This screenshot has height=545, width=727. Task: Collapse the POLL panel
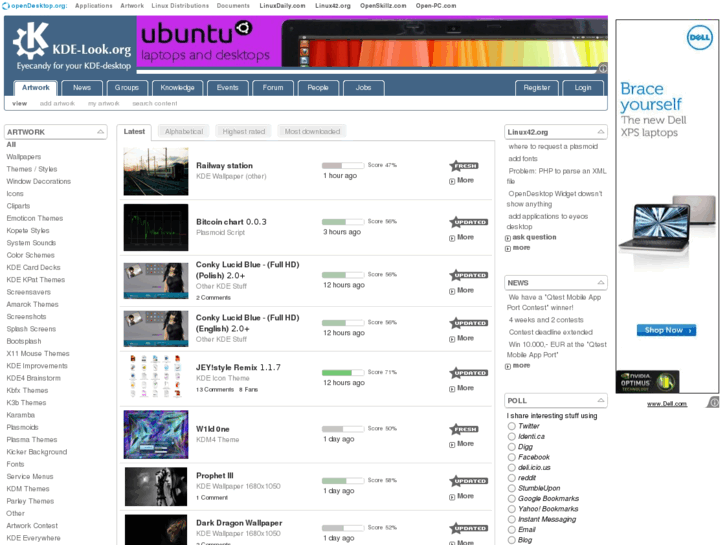coord(600,400)
